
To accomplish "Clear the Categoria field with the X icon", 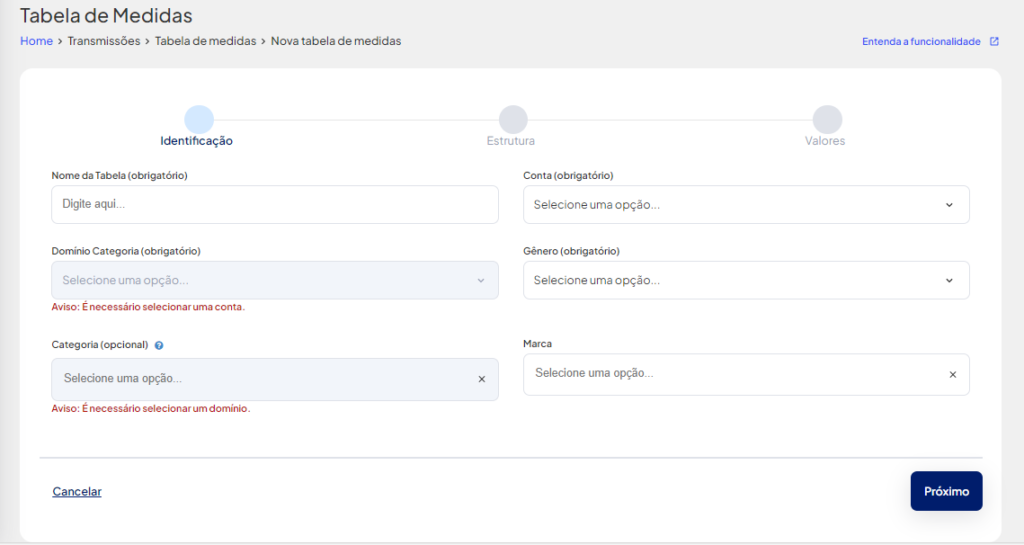I will pyautogui.click(x=482, y=379).
